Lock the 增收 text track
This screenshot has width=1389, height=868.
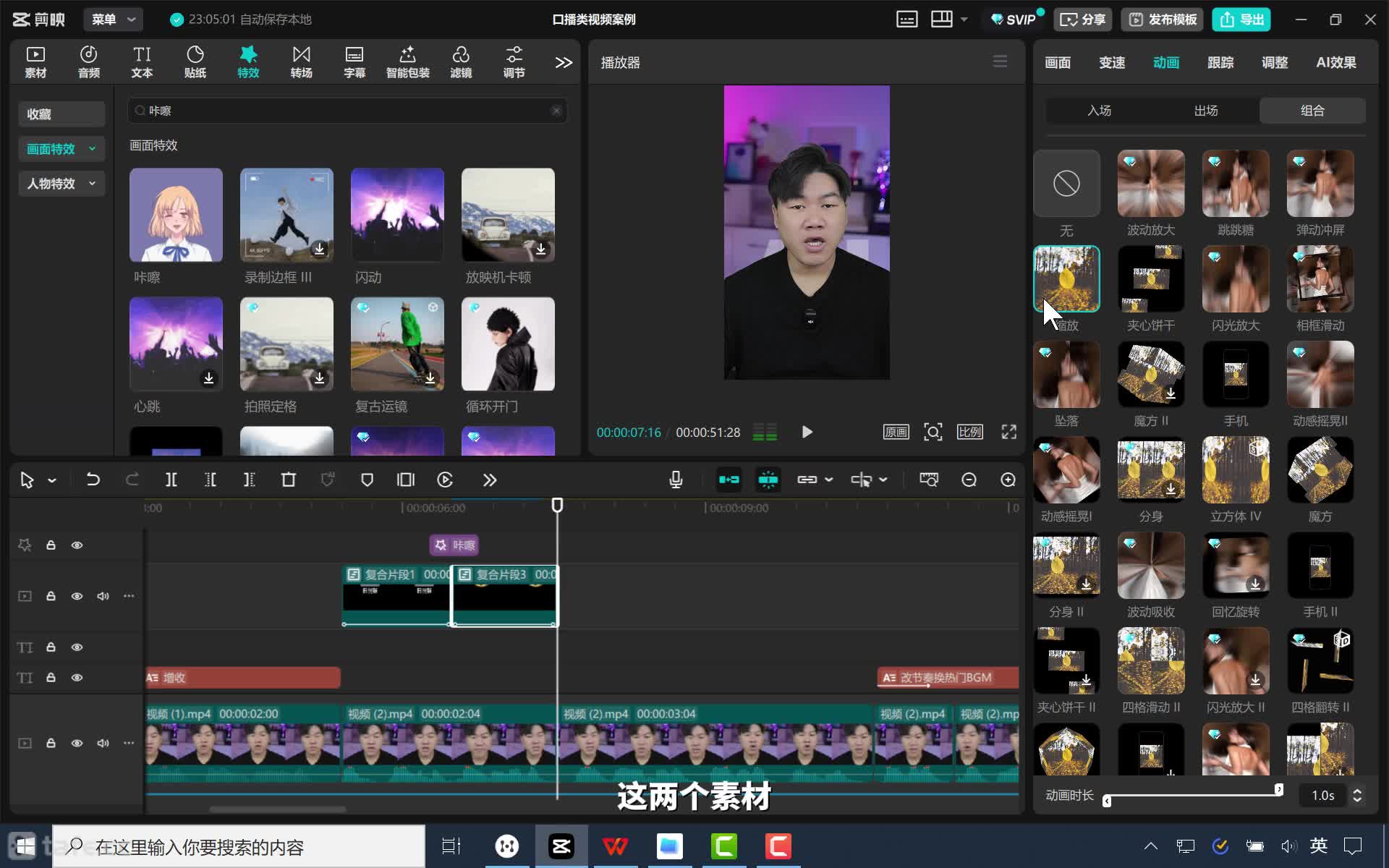click(x=51, y=677)
